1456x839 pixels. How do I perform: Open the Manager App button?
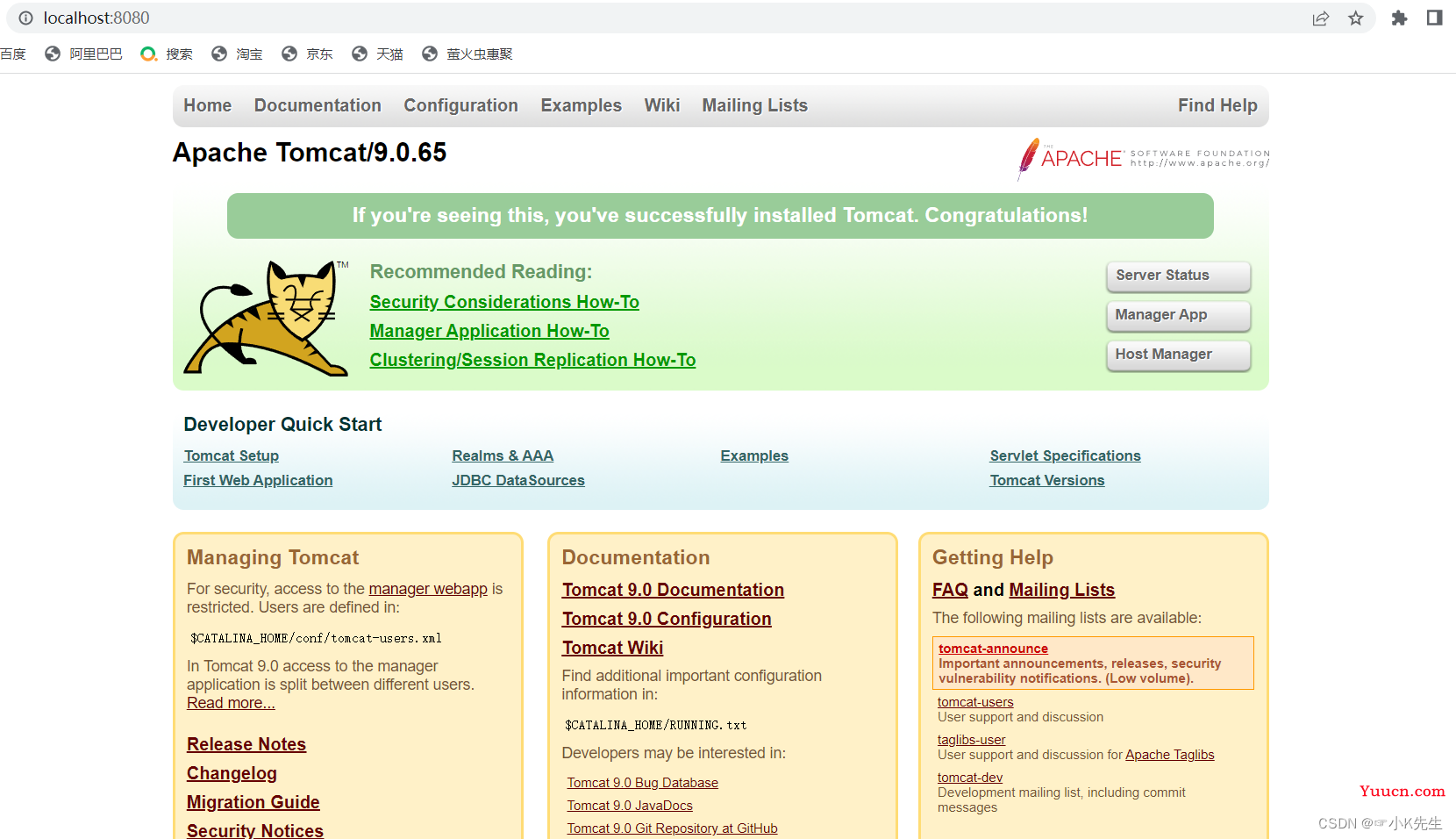(1179, 315)
